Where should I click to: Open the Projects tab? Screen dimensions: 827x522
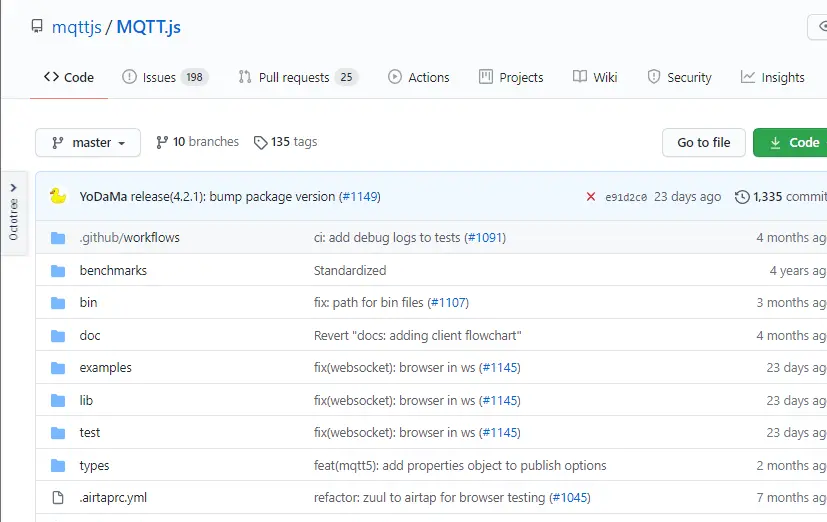pos(511,78)
